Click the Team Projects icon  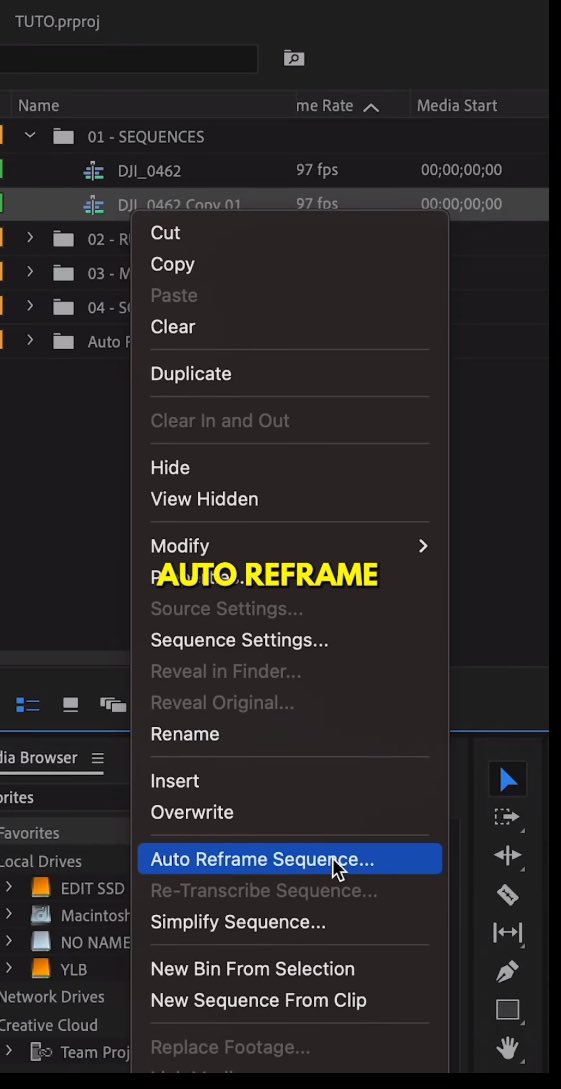click(41, 1052)
